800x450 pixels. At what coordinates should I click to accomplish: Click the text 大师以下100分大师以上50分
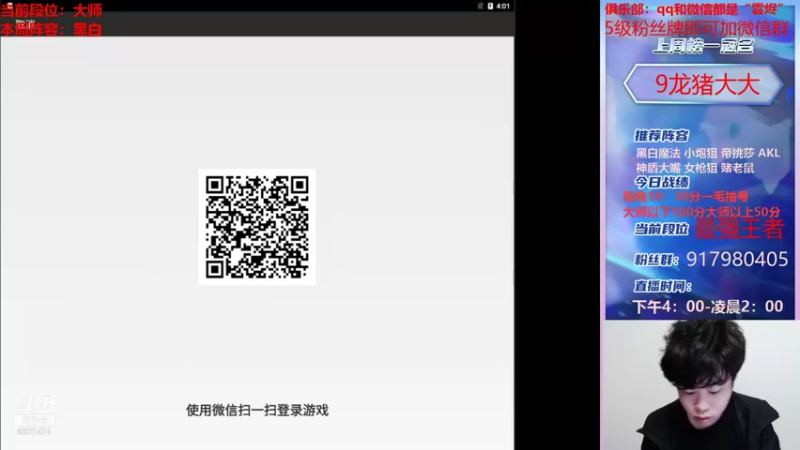[x=702, y=212]
